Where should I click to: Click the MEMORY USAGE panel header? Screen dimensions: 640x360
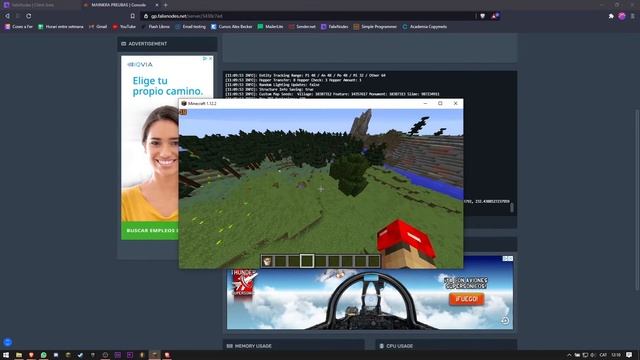293,346
